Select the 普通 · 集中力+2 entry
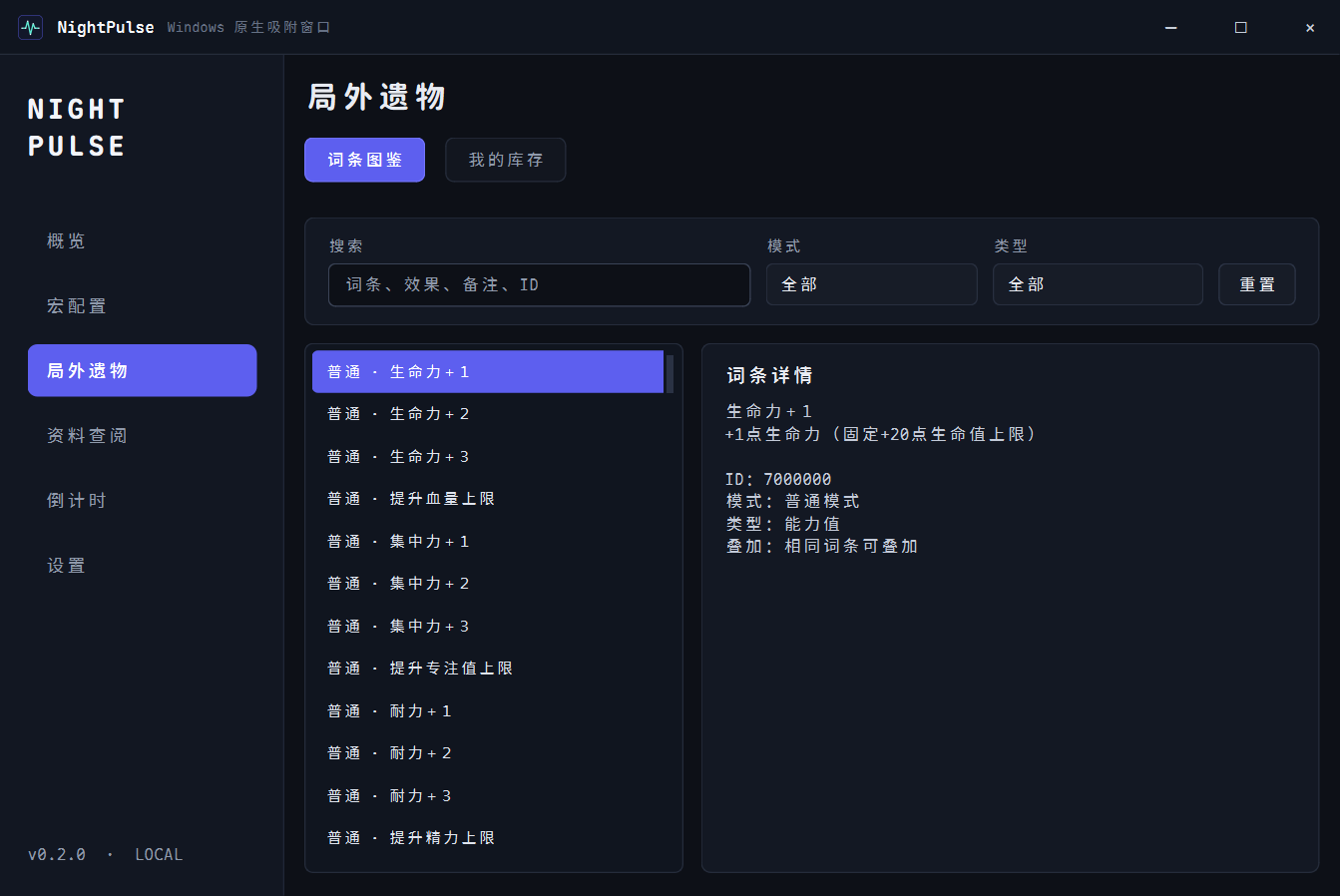Screen dimensions: 1340x896 pos(488,583)
